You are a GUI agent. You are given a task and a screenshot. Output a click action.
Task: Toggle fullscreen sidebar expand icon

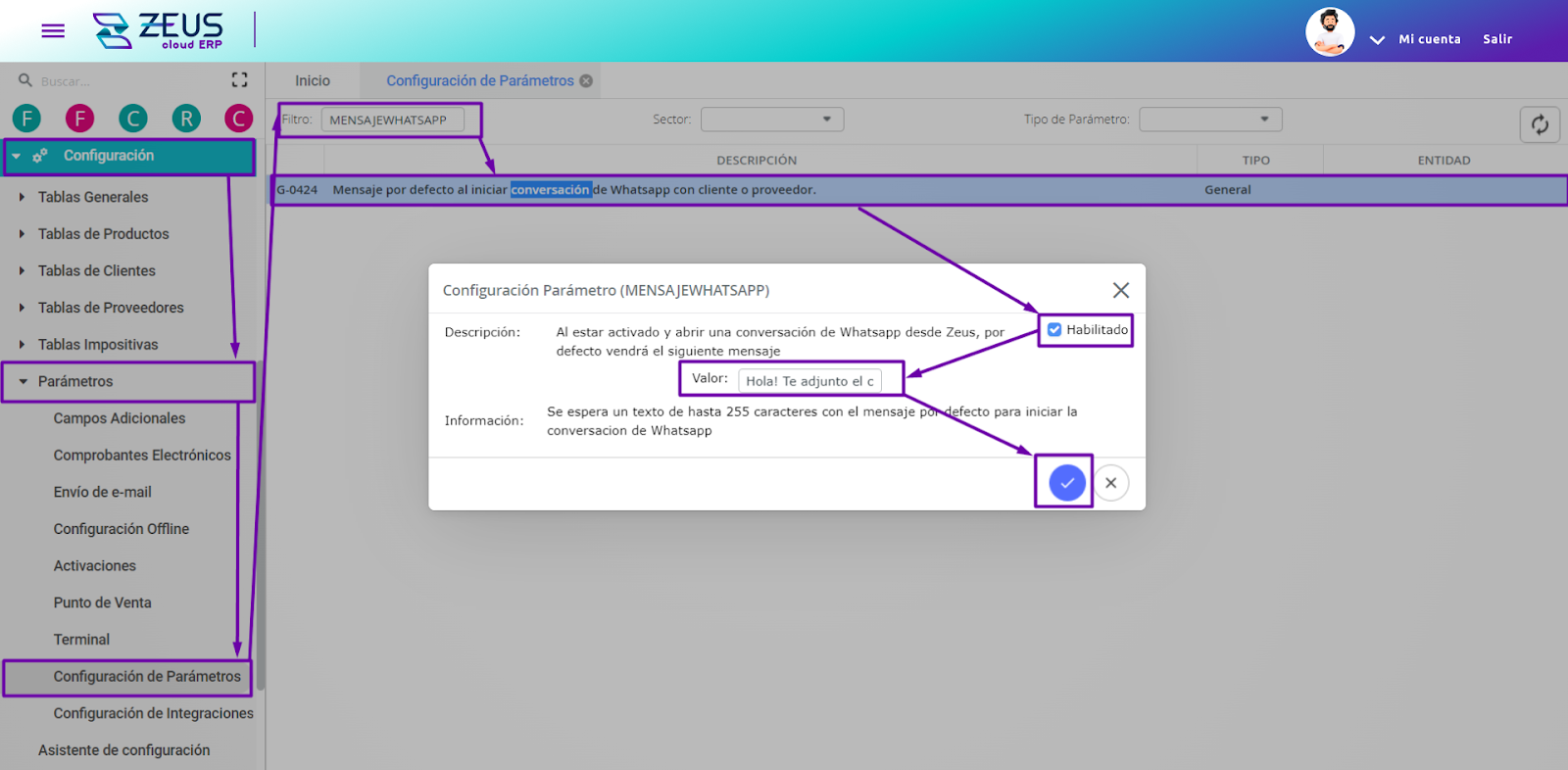239,80
